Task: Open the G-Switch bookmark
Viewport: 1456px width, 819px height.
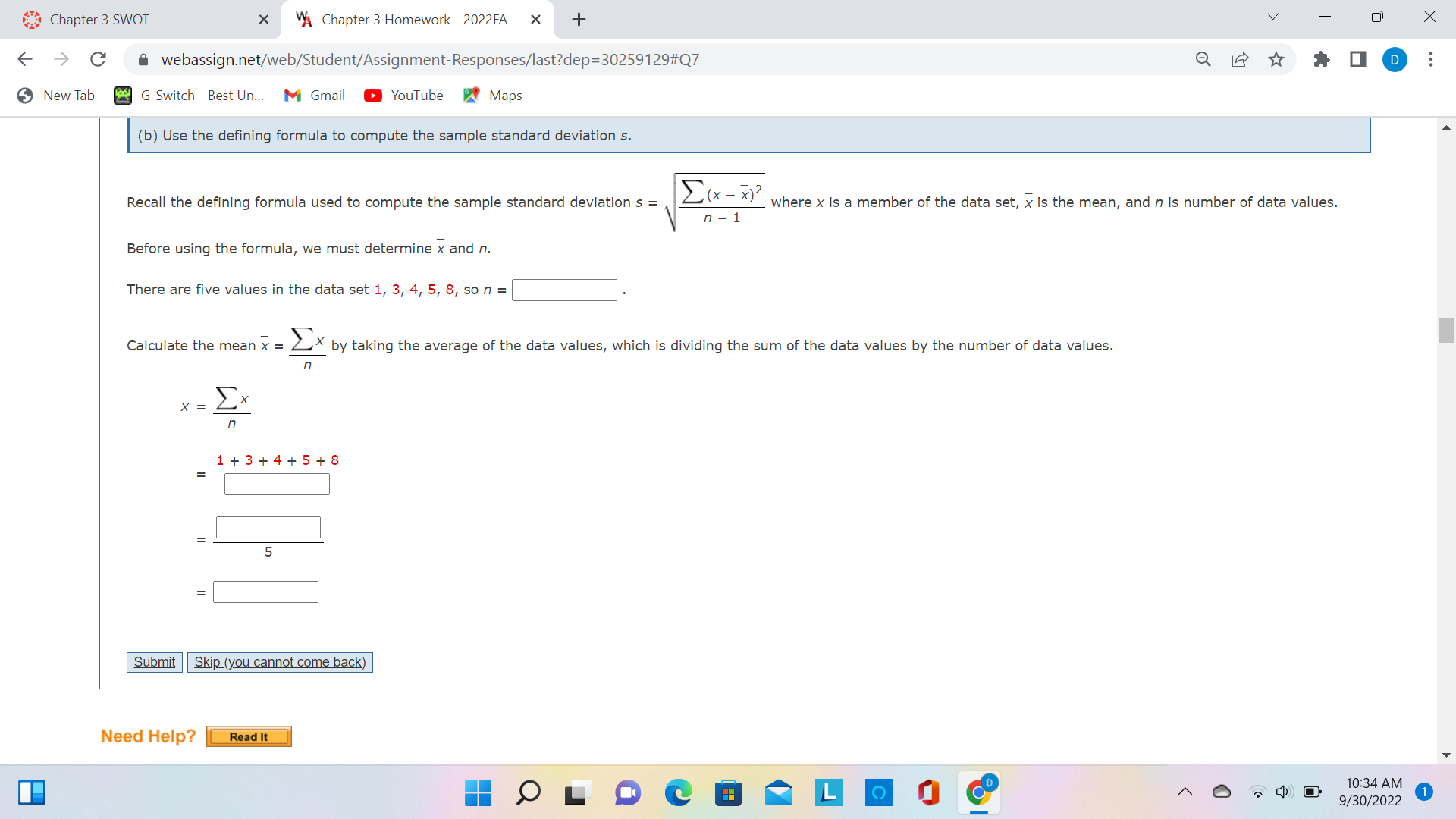Action: click(188, 96)
